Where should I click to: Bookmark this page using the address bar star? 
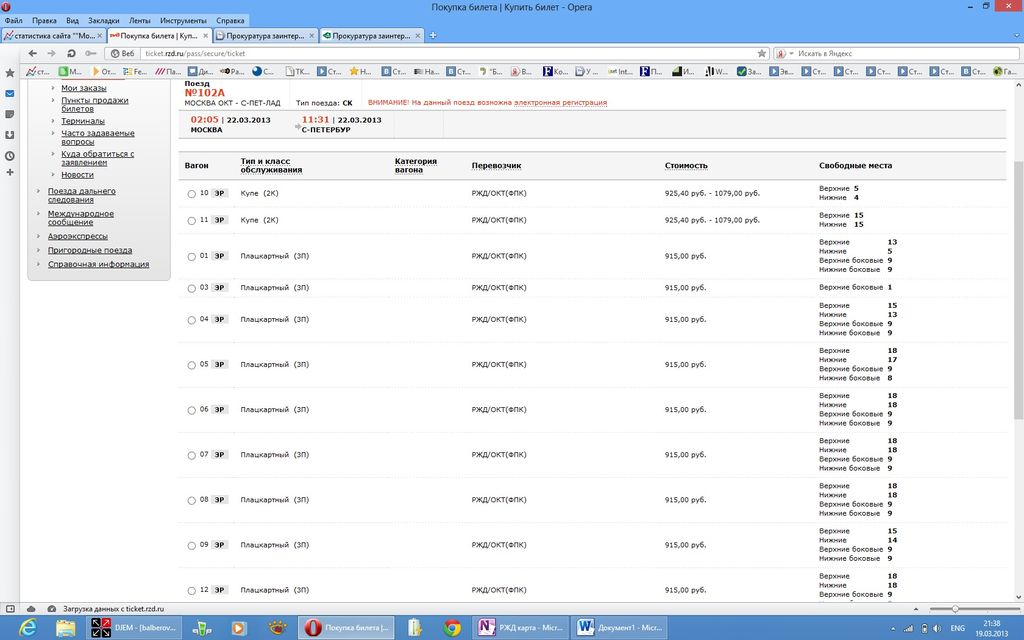(x=761, y=53)
